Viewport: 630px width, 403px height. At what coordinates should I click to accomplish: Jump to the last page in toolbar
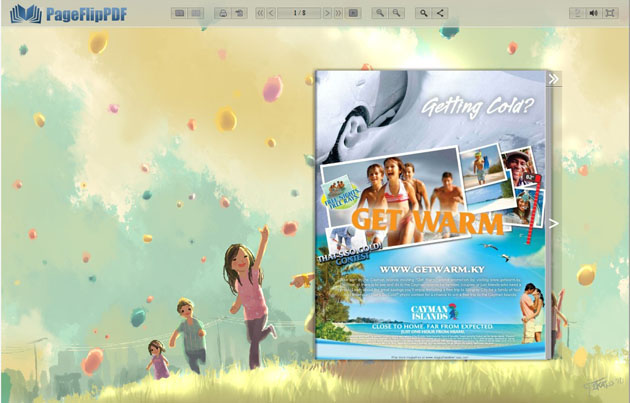[338, 13]
